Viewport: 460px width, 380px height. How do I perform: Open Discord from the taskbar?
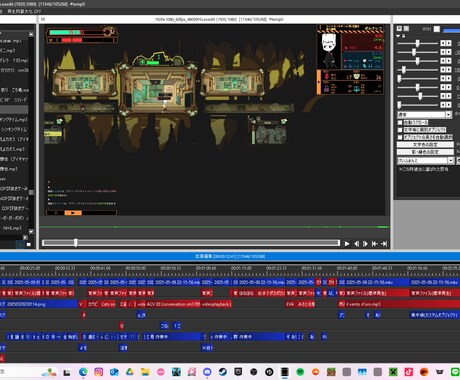point(207,372)
